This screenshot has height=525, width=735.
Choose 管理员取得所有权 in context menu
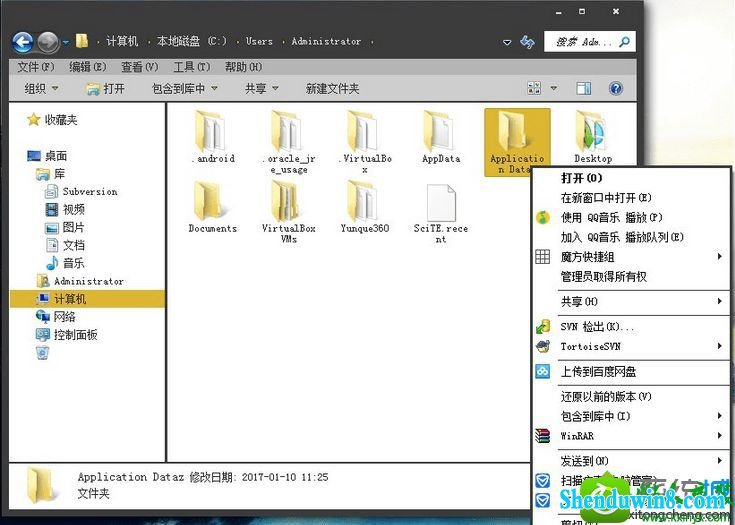pos(631,277)
